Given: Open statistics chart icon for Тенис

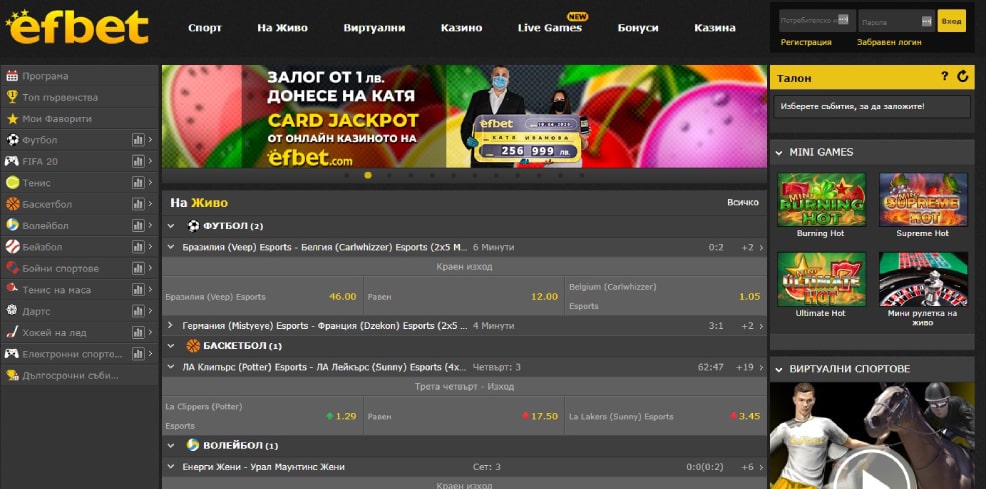Looking at the screenshot, I should point(138,183).
